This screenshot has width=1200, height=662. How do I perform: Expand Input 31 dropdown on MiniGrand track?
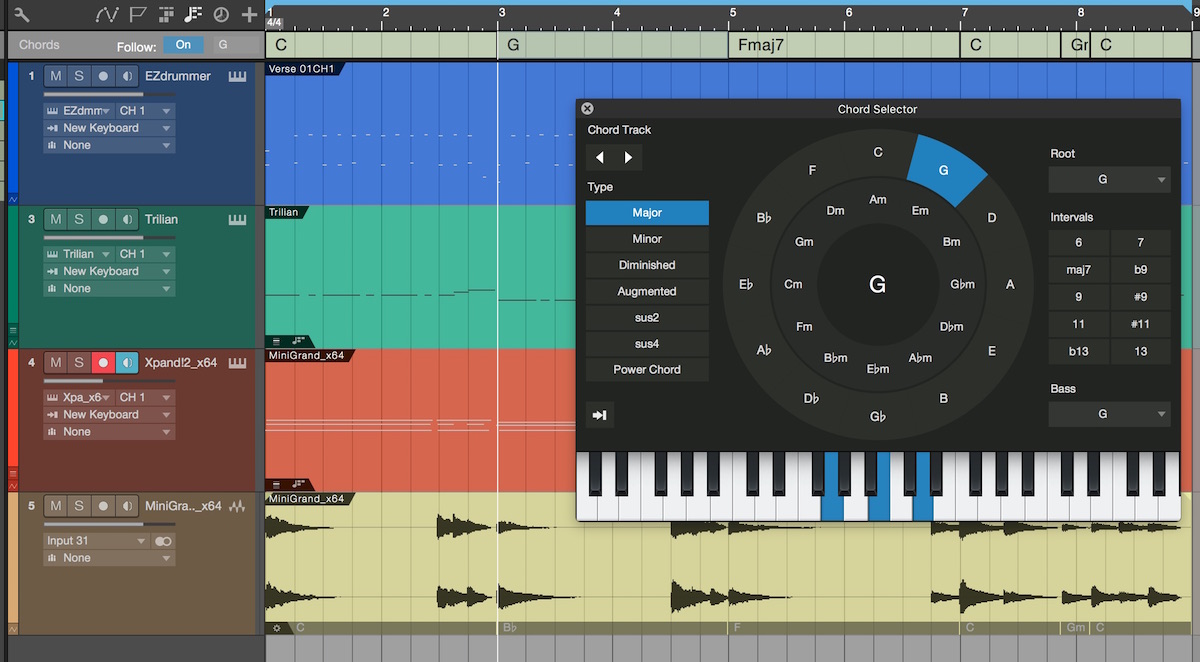tap(97, 541)
